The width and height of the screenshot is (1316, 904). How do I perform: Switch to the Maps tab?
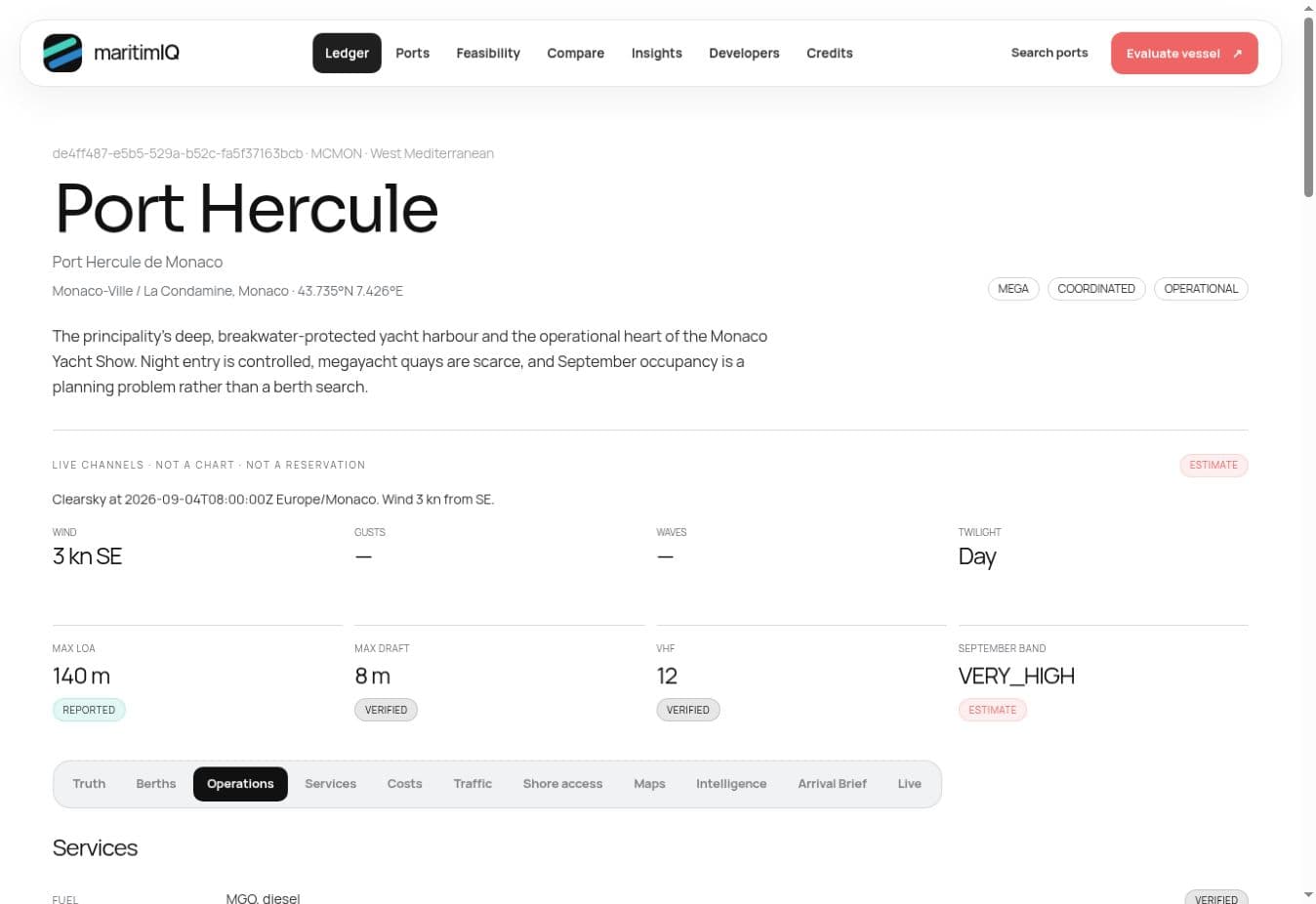[649, 784]
